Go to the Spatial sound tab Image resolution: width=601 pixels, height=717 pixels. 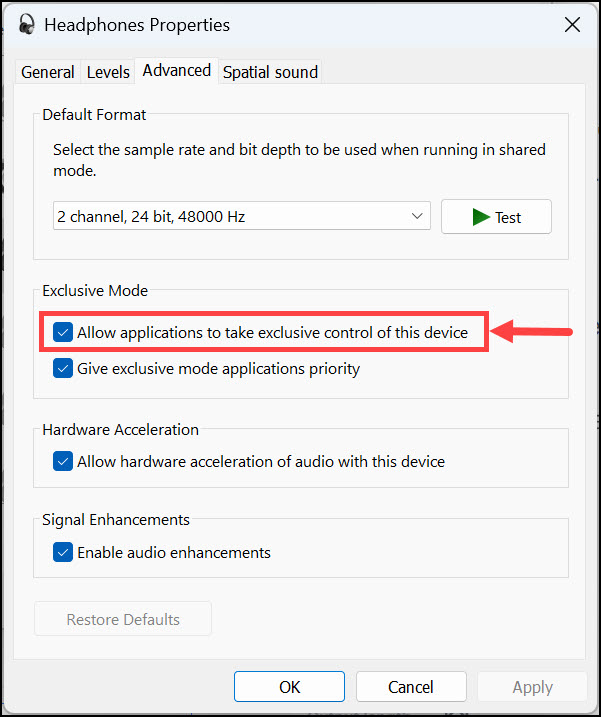pos(270,72)
